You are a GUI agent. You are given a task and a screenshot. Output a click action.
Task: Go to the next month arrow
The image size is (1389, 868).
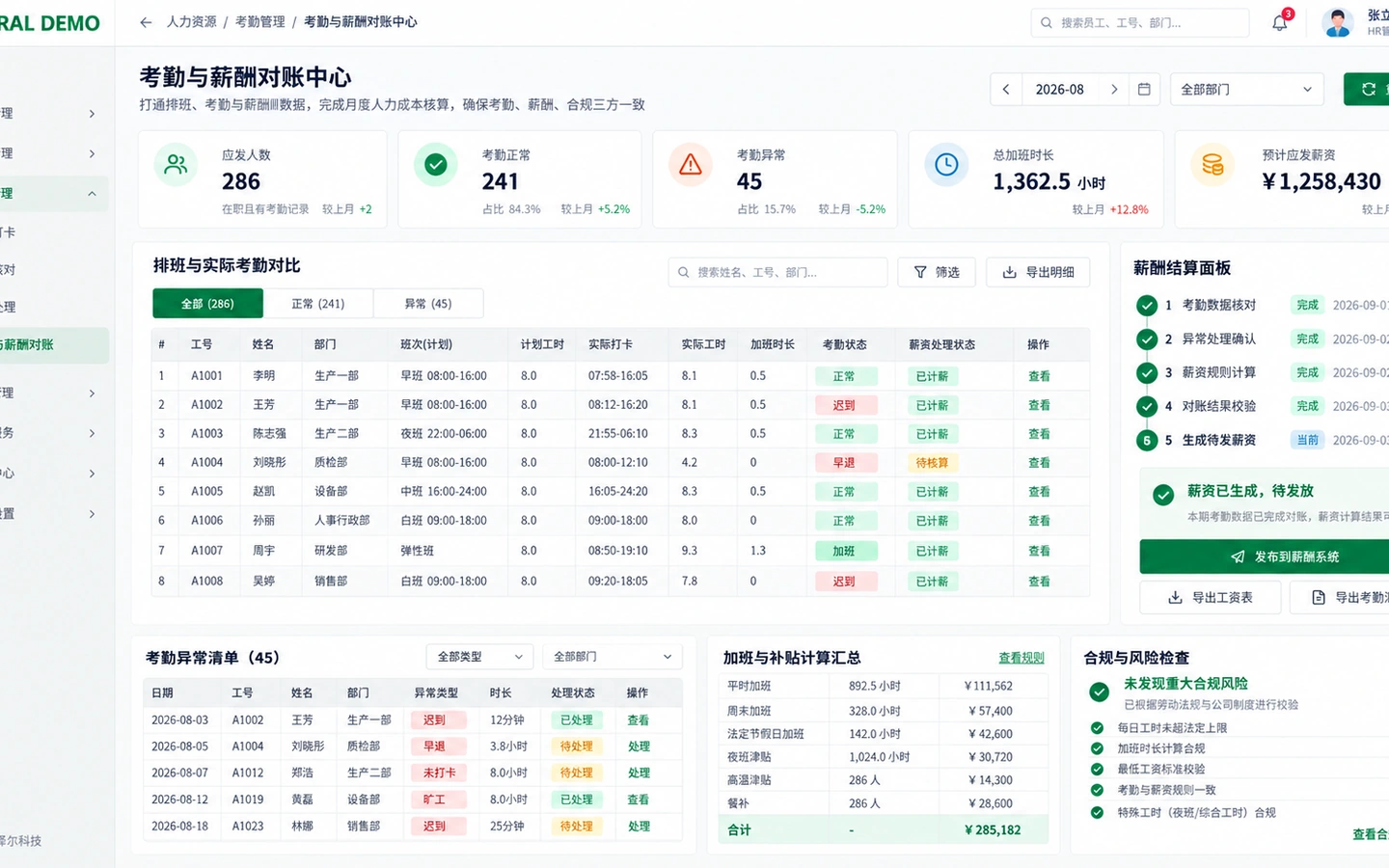click(x=1114, y=90)
